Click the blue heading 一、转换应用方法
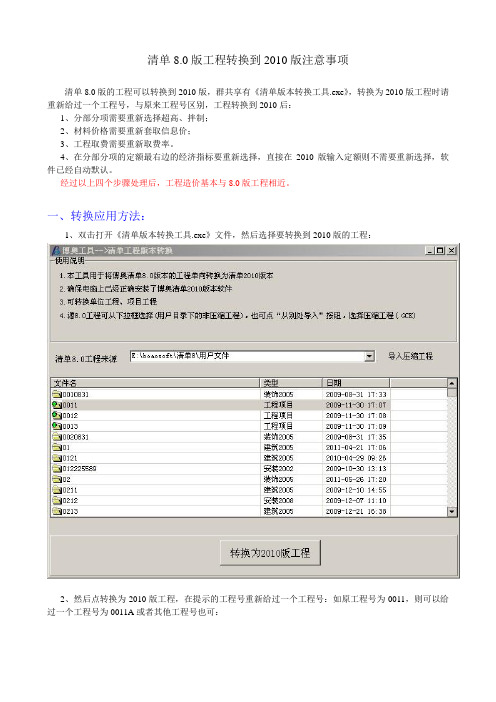Screen dimensions: 496x702 tap(96, 216)
